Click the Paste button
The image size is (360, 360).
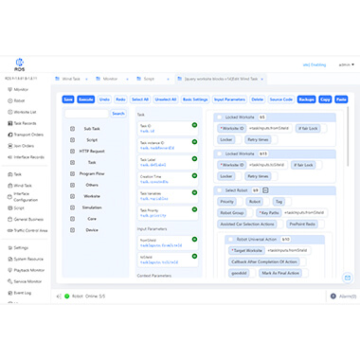point(341,99)
